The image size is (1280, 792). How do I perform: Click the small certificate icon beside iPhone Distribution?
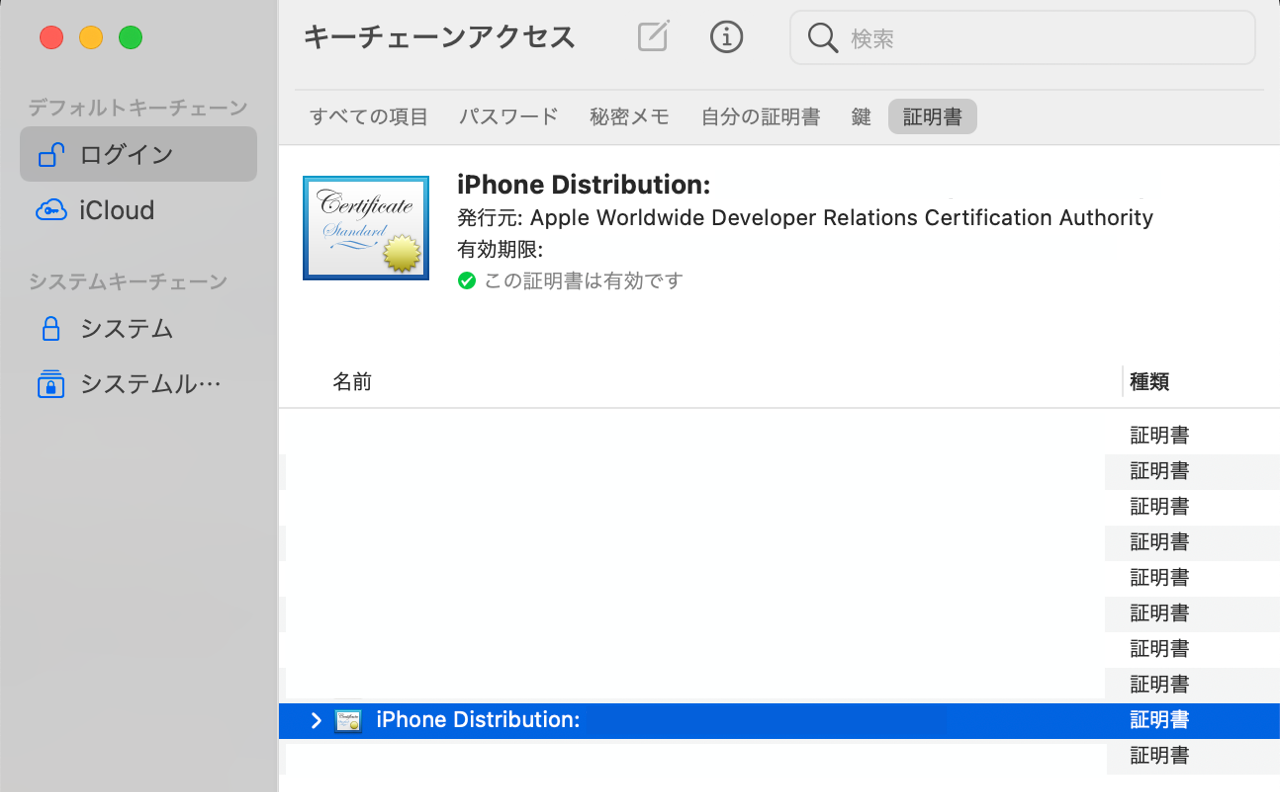click(x=348, y=720)
